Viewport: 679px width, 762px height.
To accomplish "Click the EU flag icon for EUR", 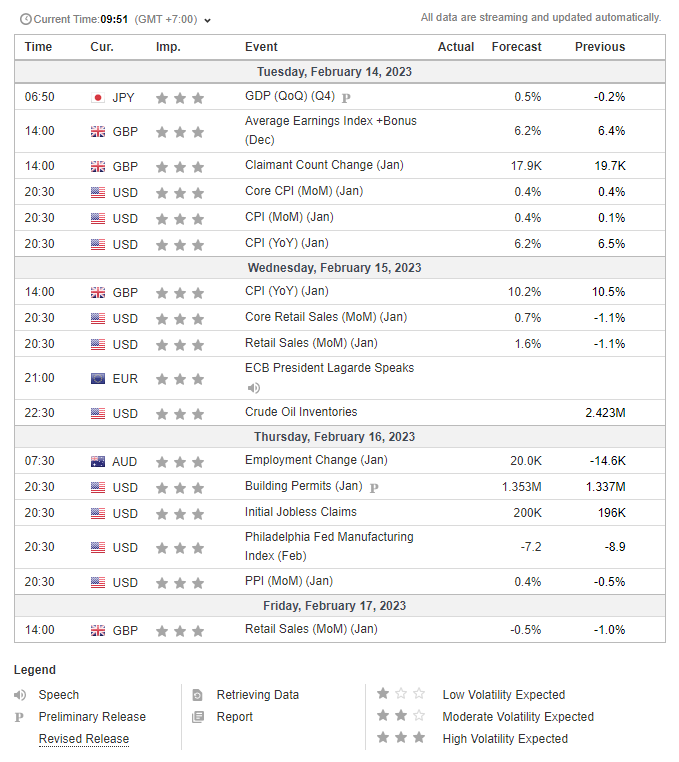I will point(97,379).
